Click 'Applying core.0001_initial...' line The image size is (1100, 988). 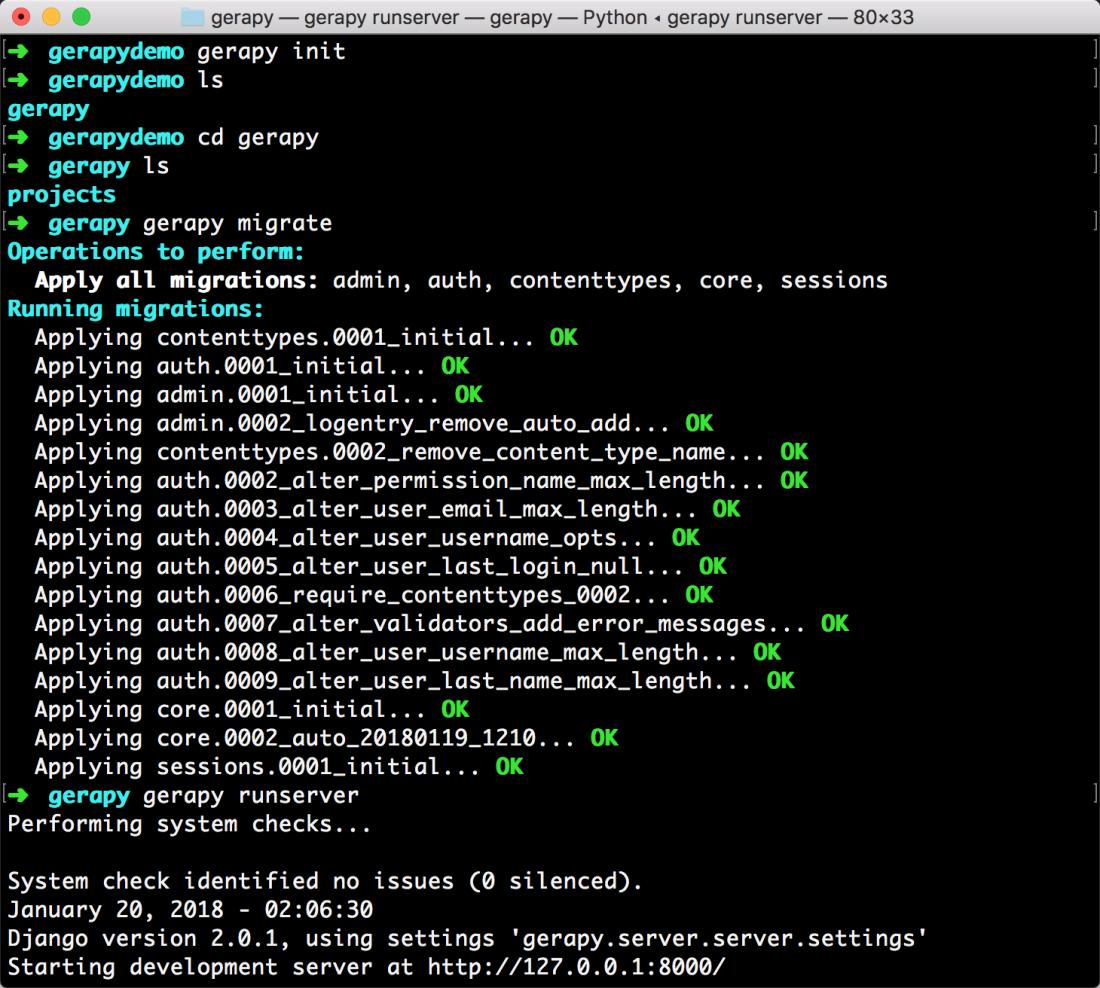coord(252,709)
